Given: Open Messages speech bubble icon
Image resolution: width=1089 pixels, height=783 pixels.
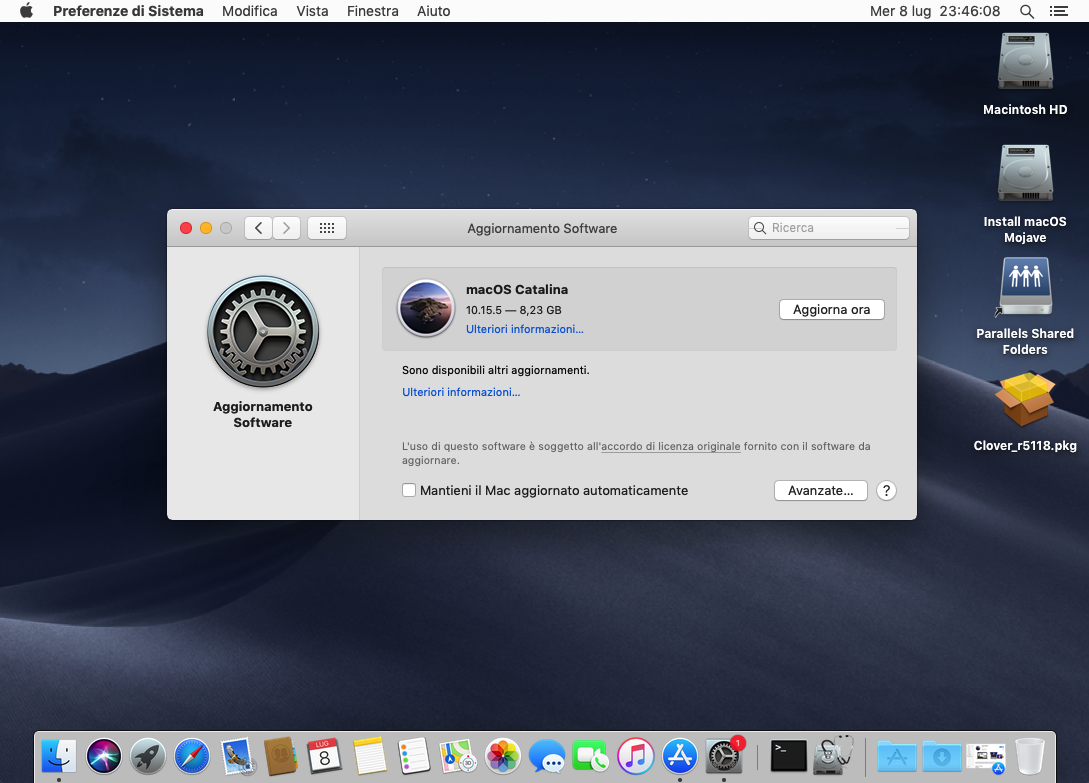Looking at the screenshot, I should click(x=547, y=757).
